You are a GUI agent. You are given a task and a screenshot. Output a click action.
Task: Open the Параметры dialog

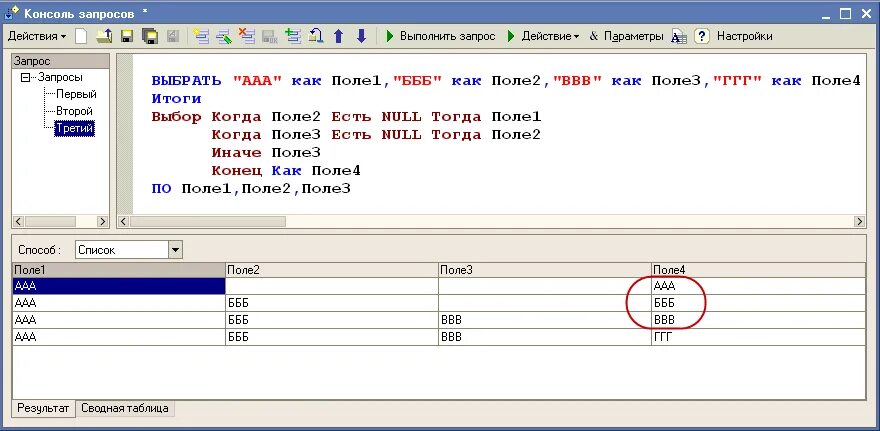pos(626,36)
